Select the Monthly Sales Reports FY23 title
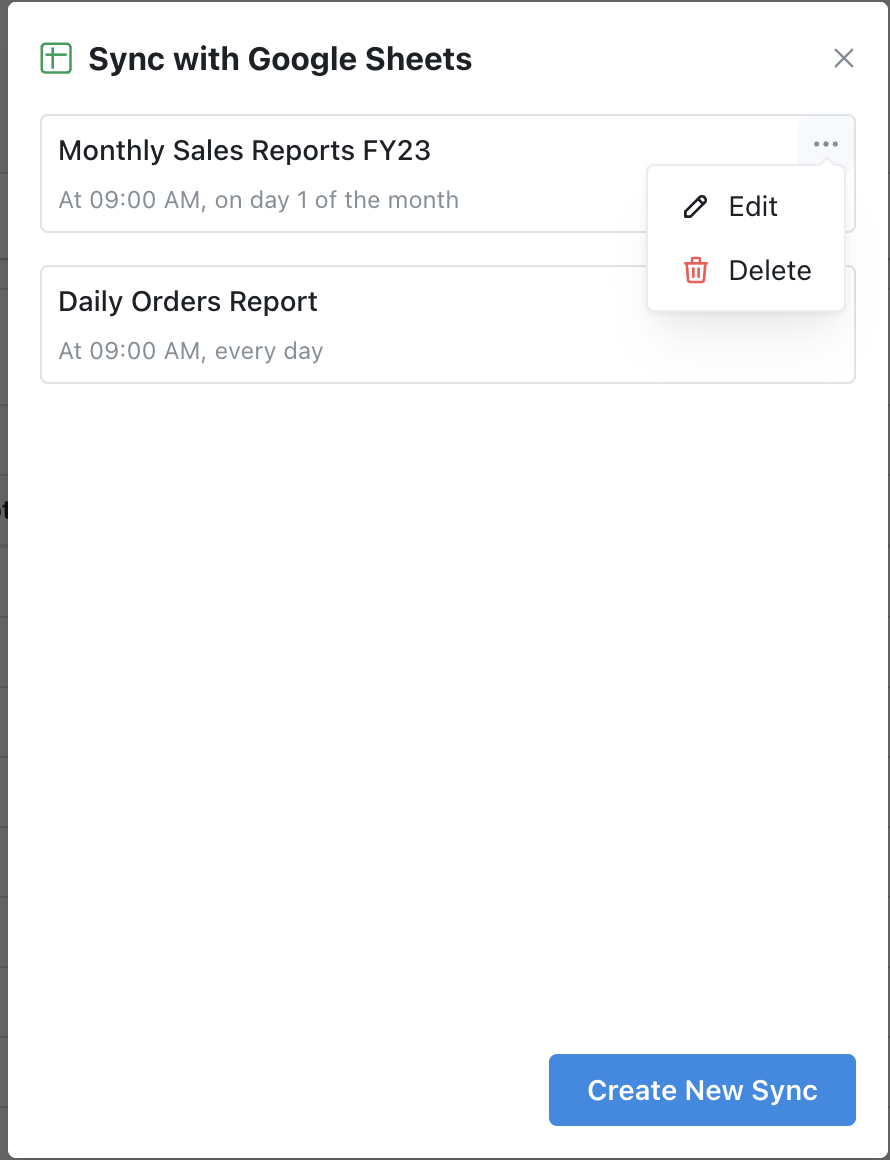Screen dimensions: 890x1160 coord(244,150)
